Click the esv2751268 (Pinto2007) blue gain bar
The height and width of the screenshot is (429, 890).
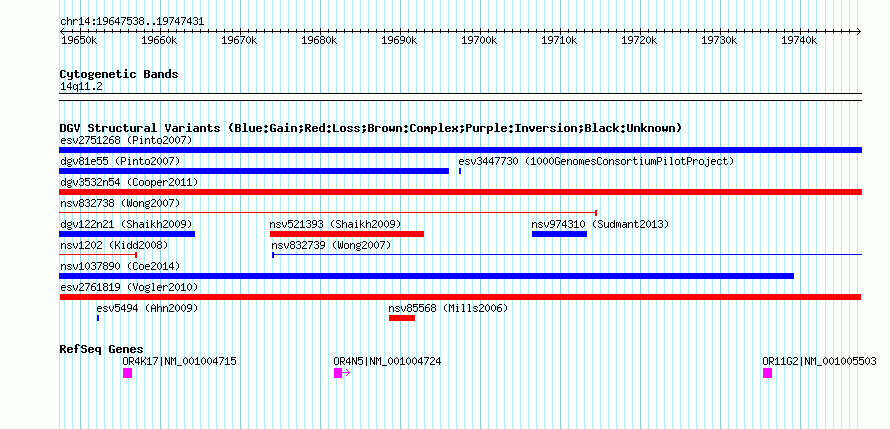tap(460, 150)
